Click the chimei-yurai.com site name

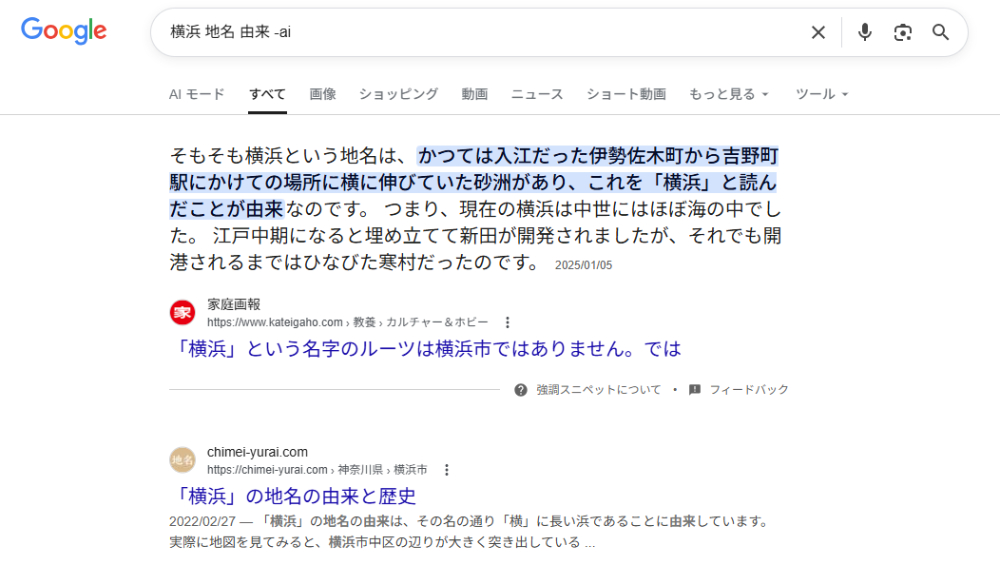pyautogui.click(x=257, y=452)
